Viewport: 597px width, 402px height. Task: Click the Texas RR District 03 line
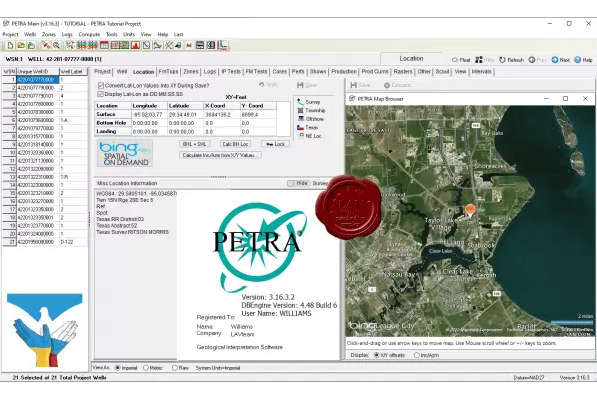(120, 219)
